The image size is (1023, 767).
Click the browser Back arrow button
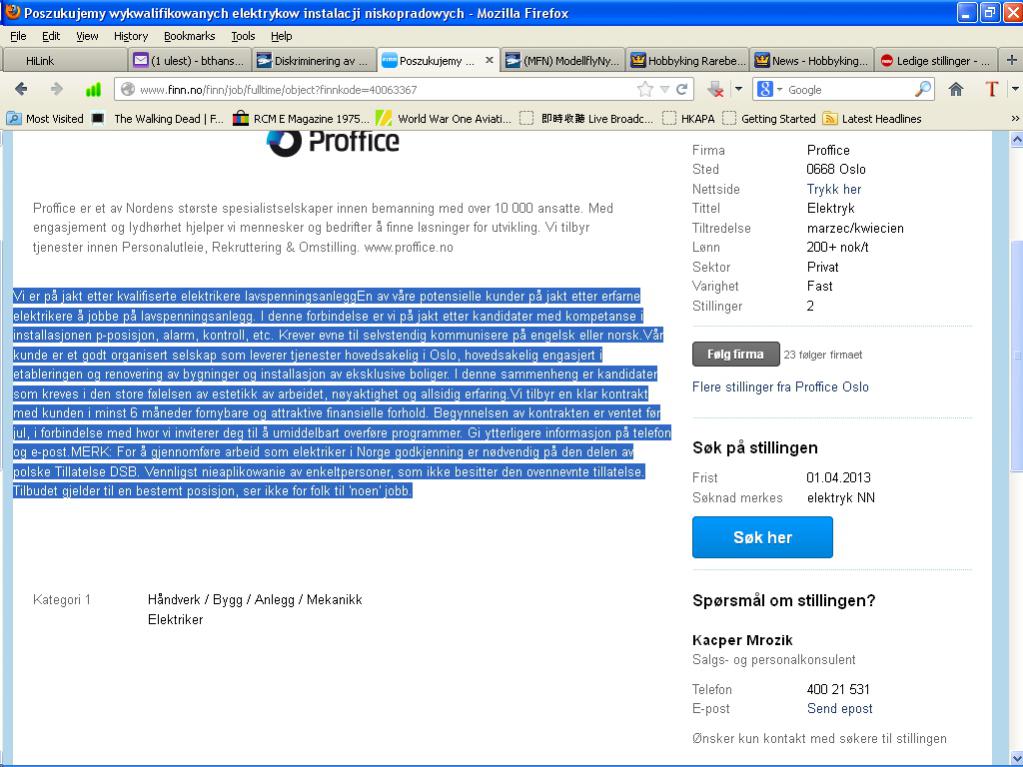point(22,90)
